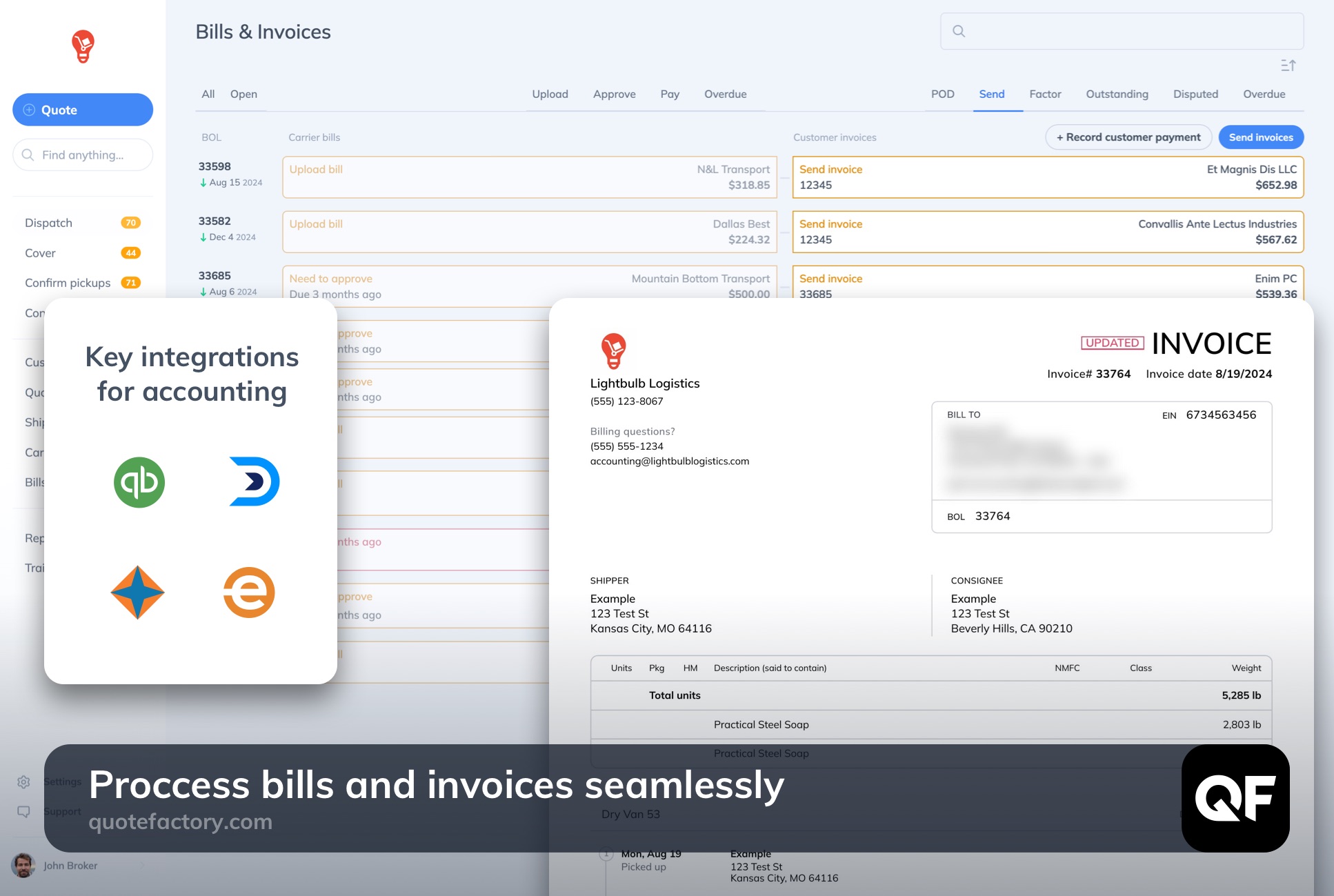Click BOL number 33598

(x=215, y=166)
